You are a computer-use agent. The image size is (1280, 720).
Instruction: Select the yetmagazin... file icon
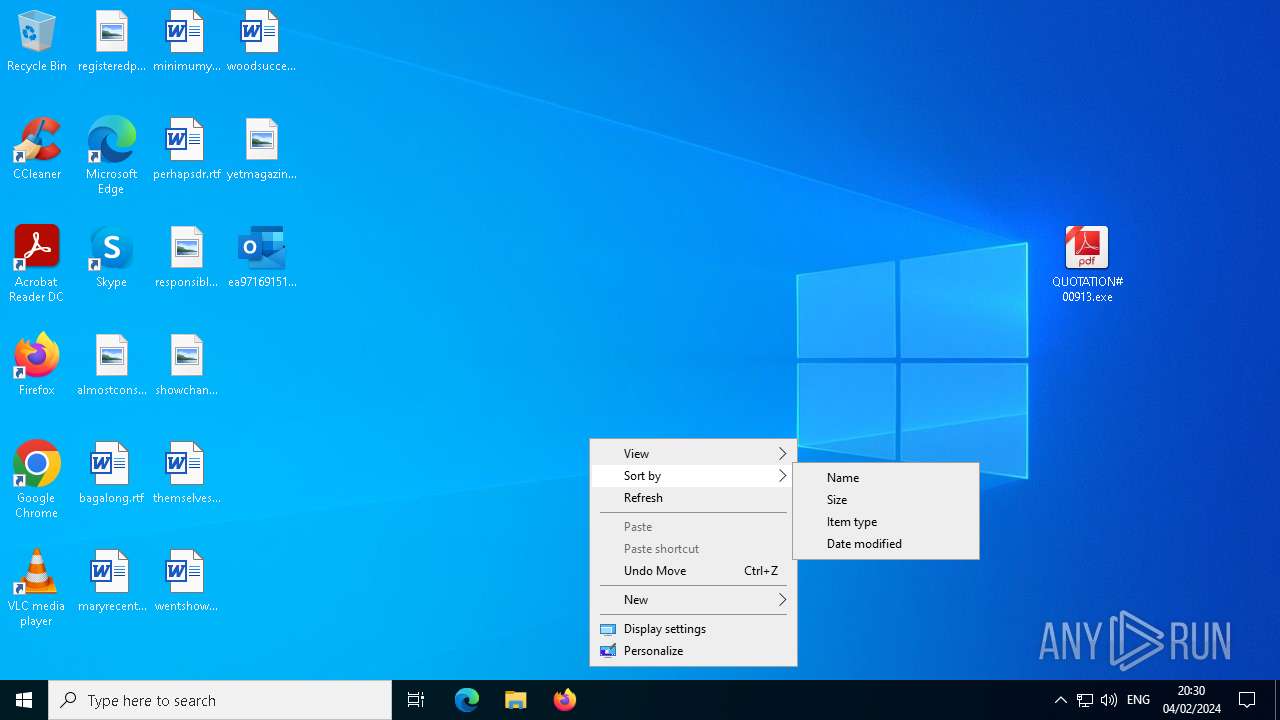[261, 150]
